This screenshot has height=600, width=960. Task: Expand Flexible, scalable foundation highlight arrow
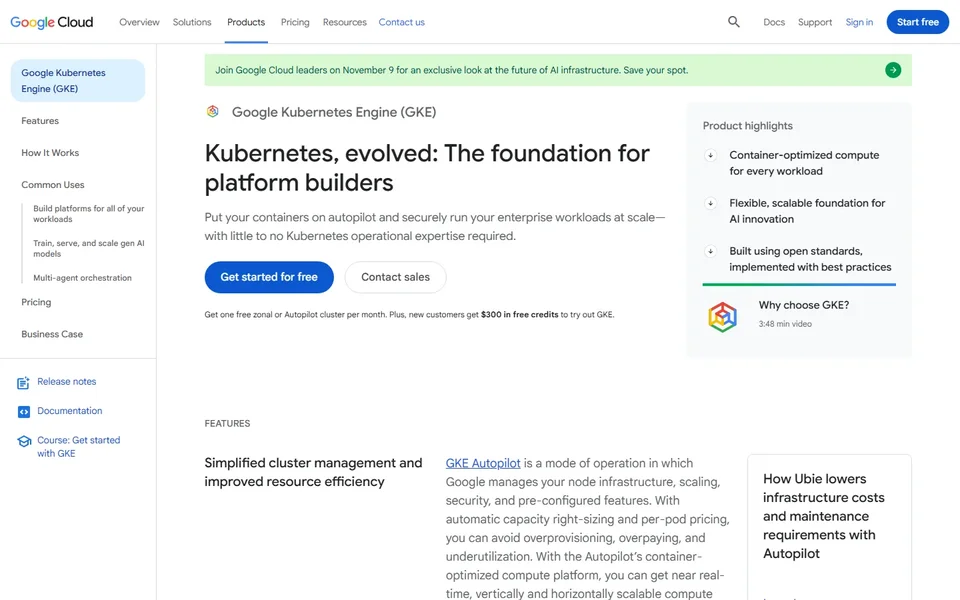[x=710, y=203]
